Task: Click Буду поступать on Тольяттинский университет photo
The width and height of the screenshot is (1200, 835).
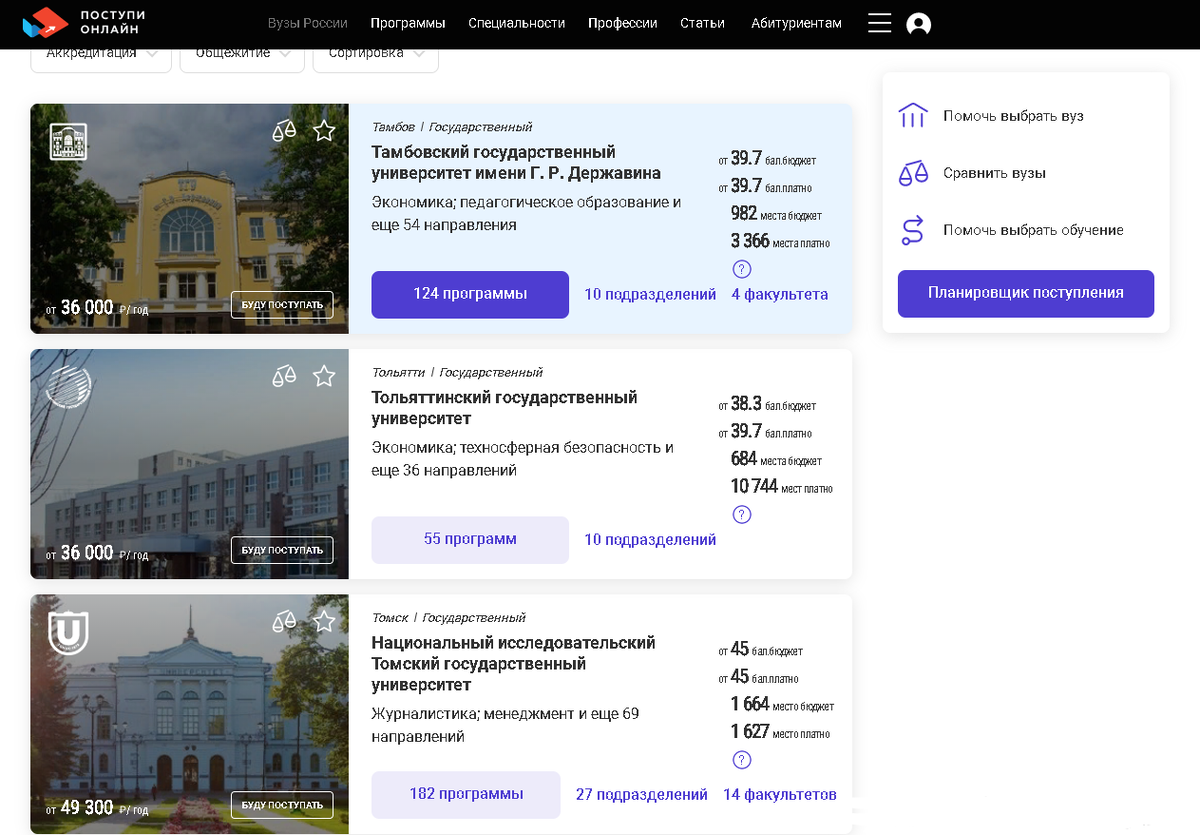Action: coord(282,550)
